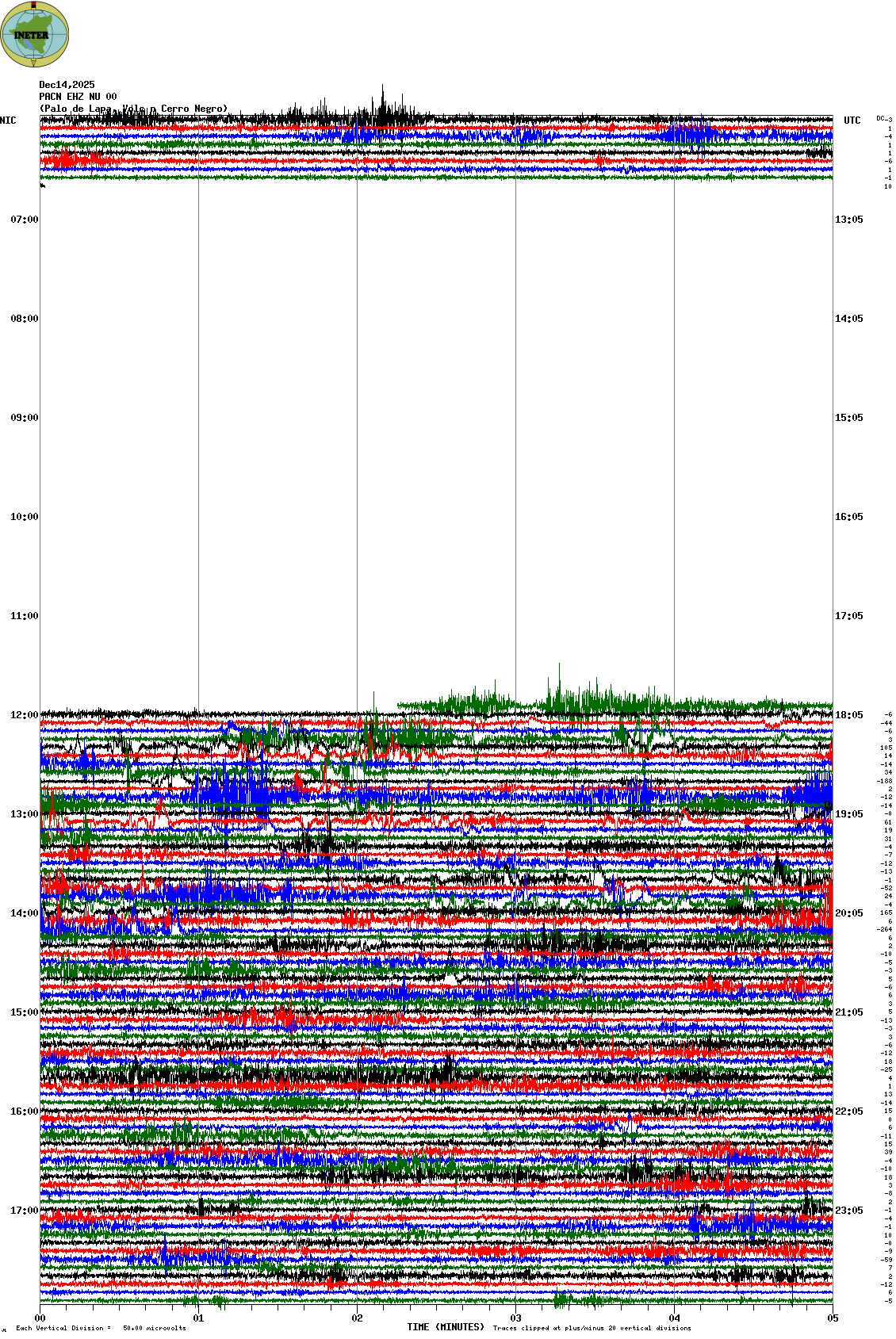Click the TIME (MINUTES) axis title
The image size is (896, 1339).
(445, 1327)
